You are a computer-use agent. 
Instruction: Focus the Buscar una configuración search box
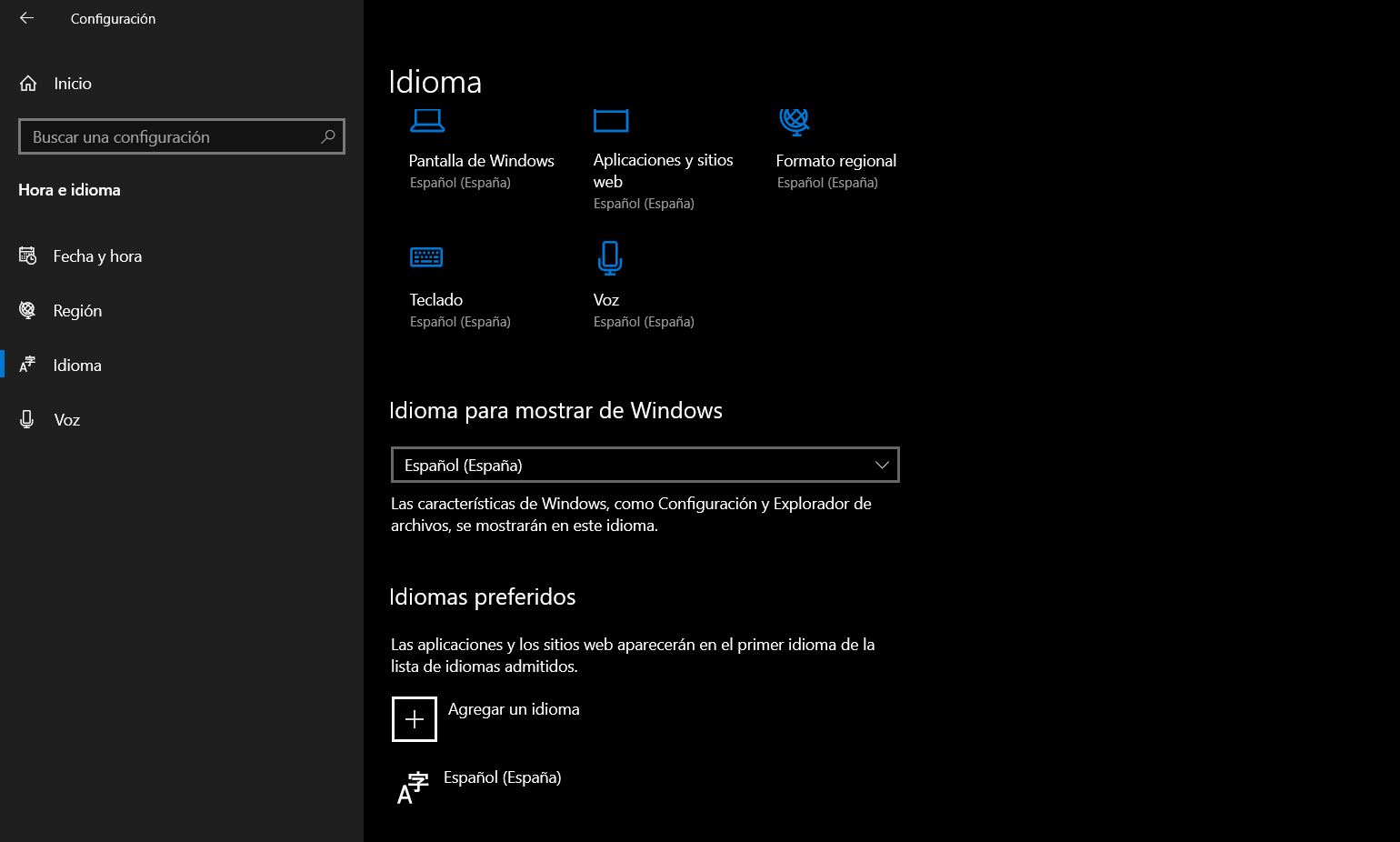point(182,136)
